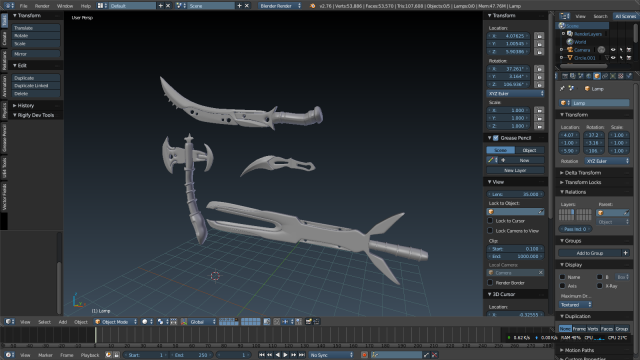Enable Render Border checkbox
The height and width of the screenshot is (360, 640).
pyautogui.click(x=490, y=282)
